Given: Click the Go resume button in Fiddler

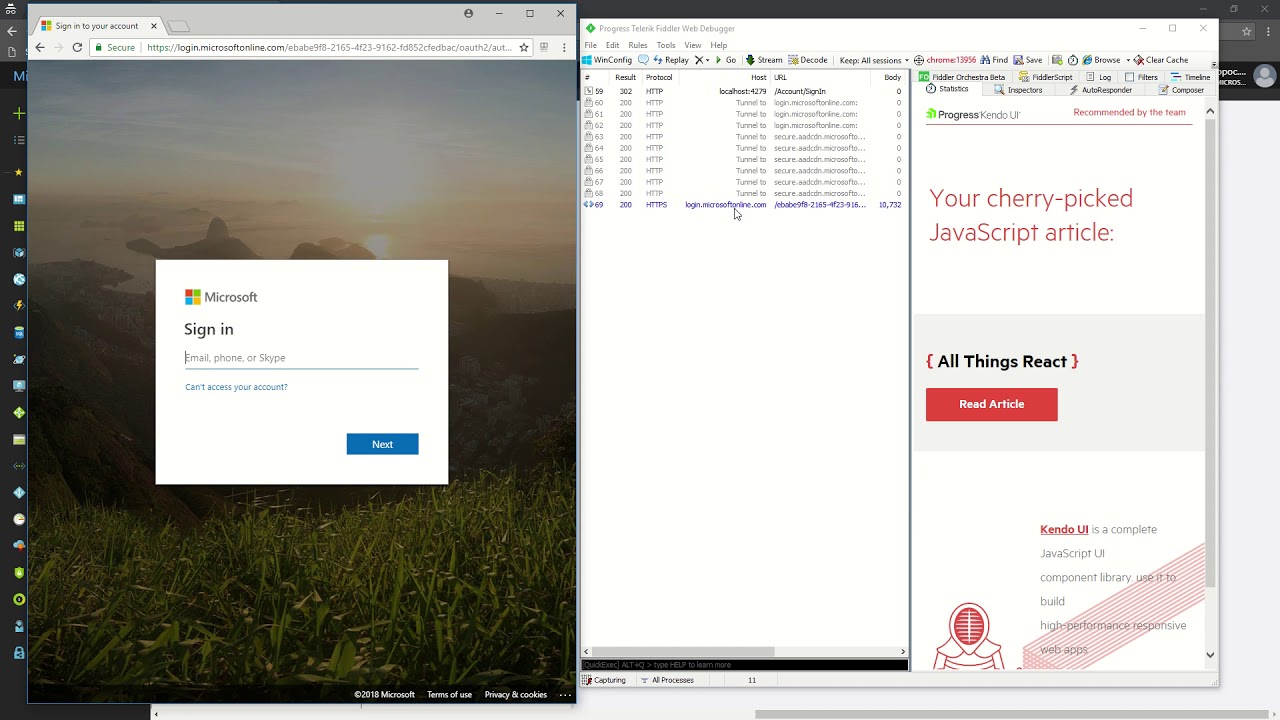Looking at the screenshot, I should coord(726,60).
